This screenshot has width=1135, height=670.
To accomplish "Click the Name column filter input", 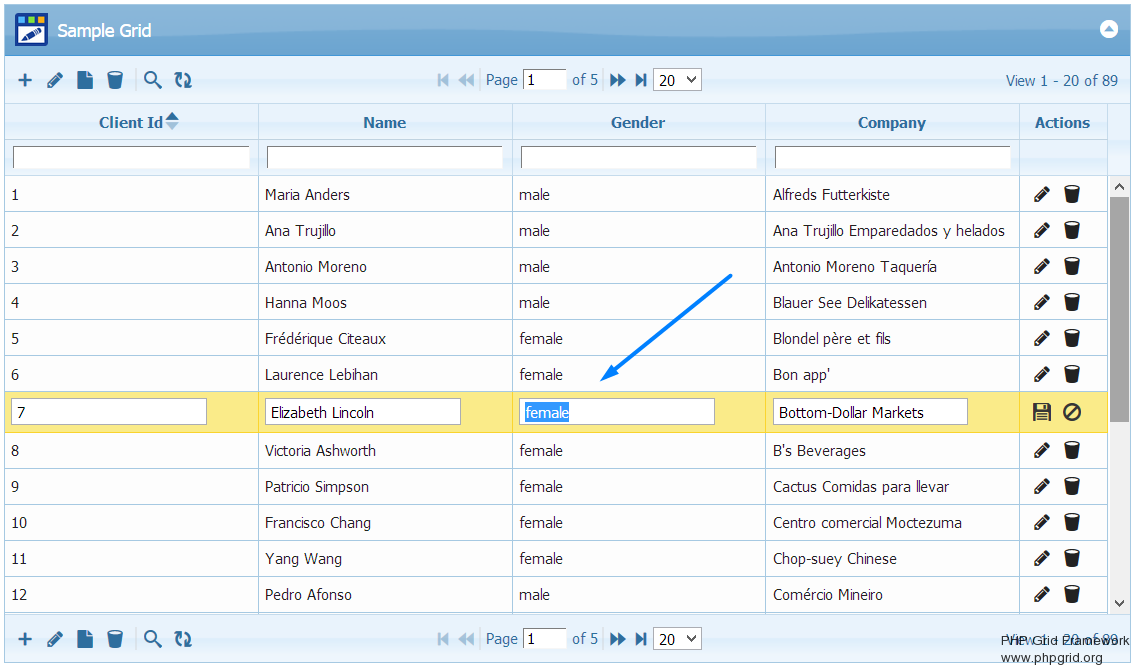I will tap(384, 157).
